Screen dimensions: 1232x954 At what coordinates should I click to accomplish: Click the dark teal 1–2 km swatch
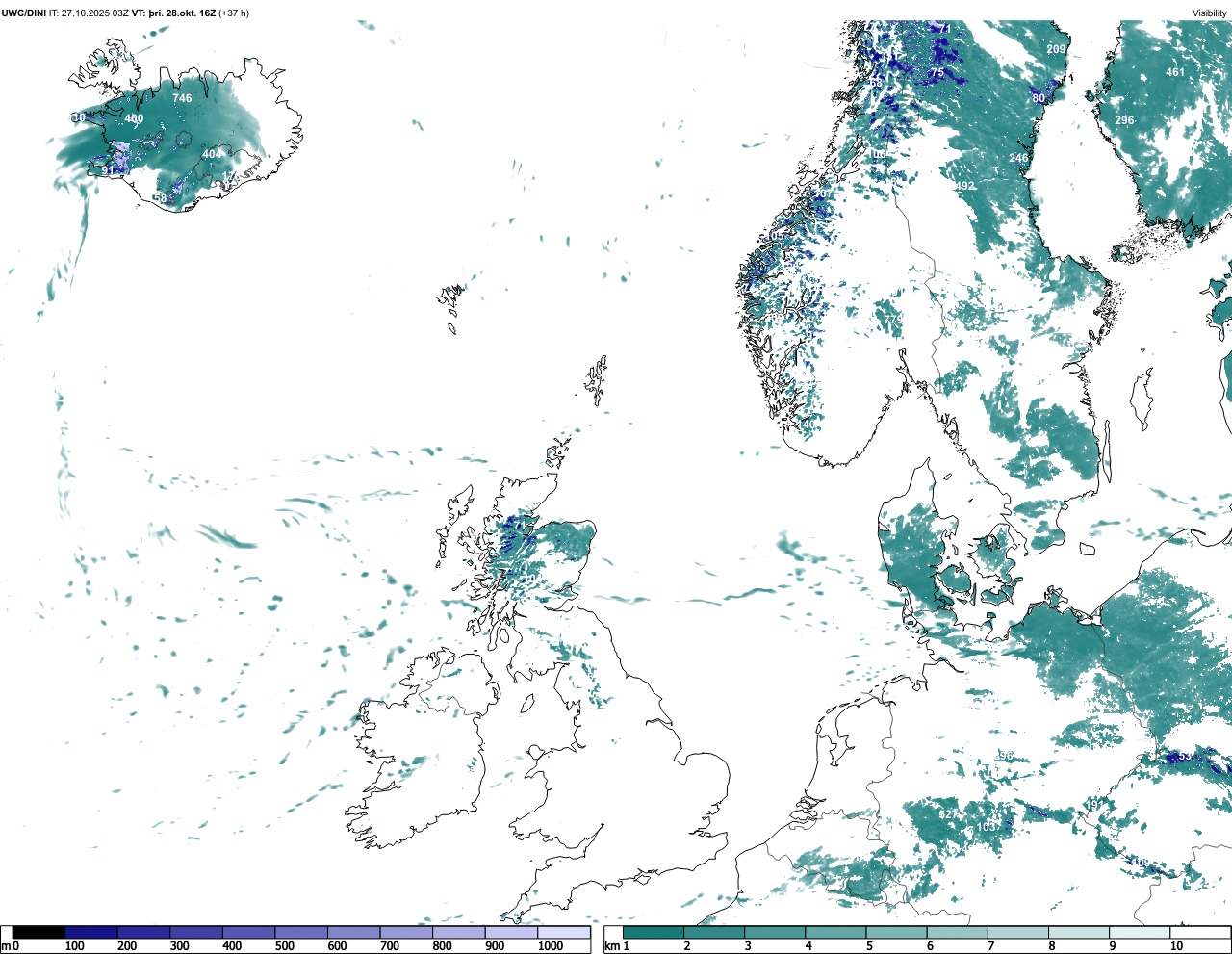[x=654, y=932]
